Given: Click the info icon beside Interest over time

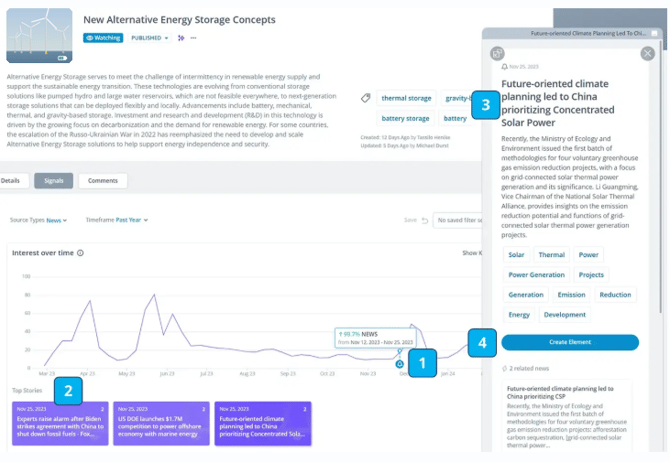Looking at the screenshot, I should [x=80, y=253].
